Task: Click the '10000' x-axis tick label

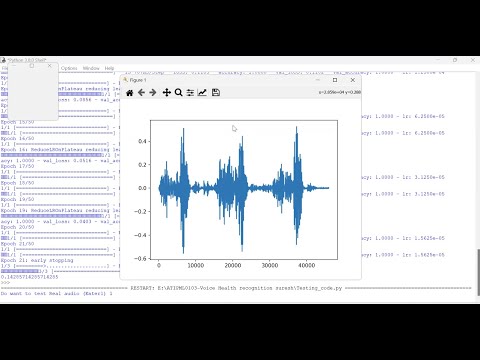Action: tap(196, 266)
